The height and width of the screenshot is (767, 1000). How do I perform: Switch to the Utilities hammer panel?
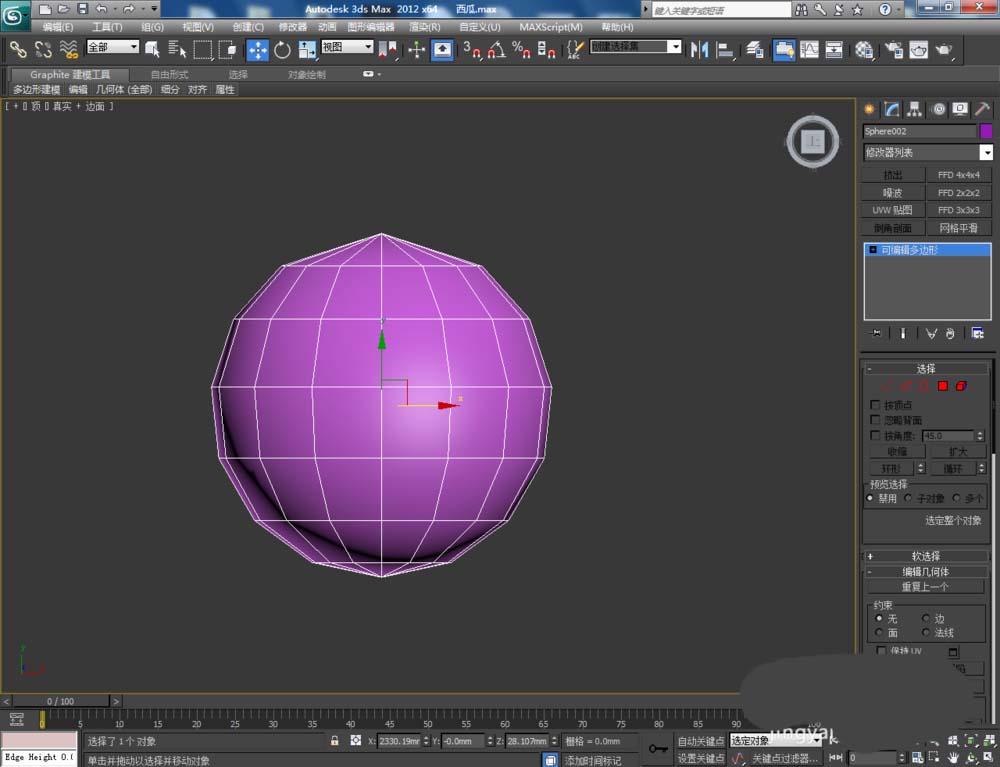tap(982, 109)
